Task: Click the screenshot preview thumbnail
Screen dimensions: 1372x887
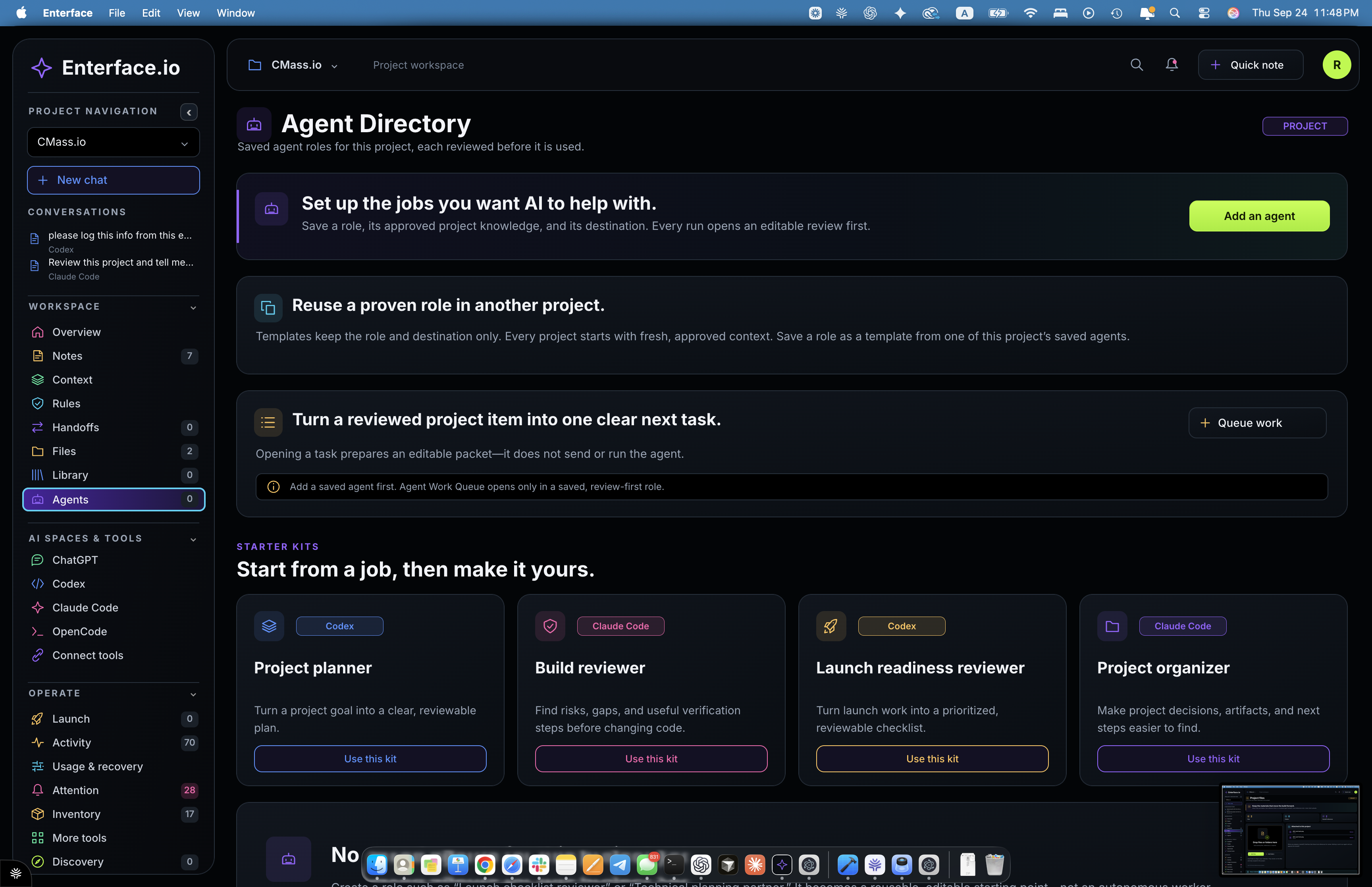Action: 1290,829
